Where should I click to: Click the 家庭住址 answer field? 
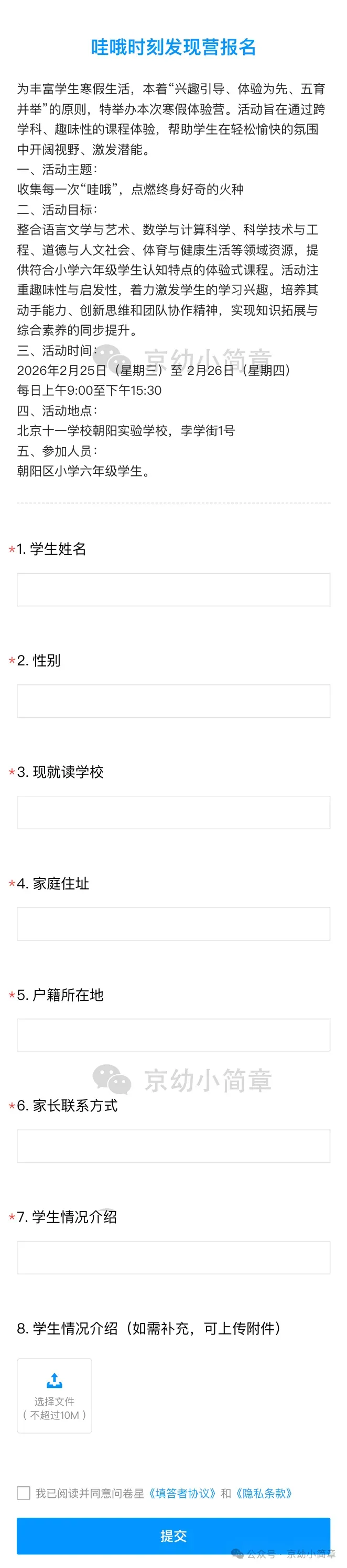coord(173,923)
